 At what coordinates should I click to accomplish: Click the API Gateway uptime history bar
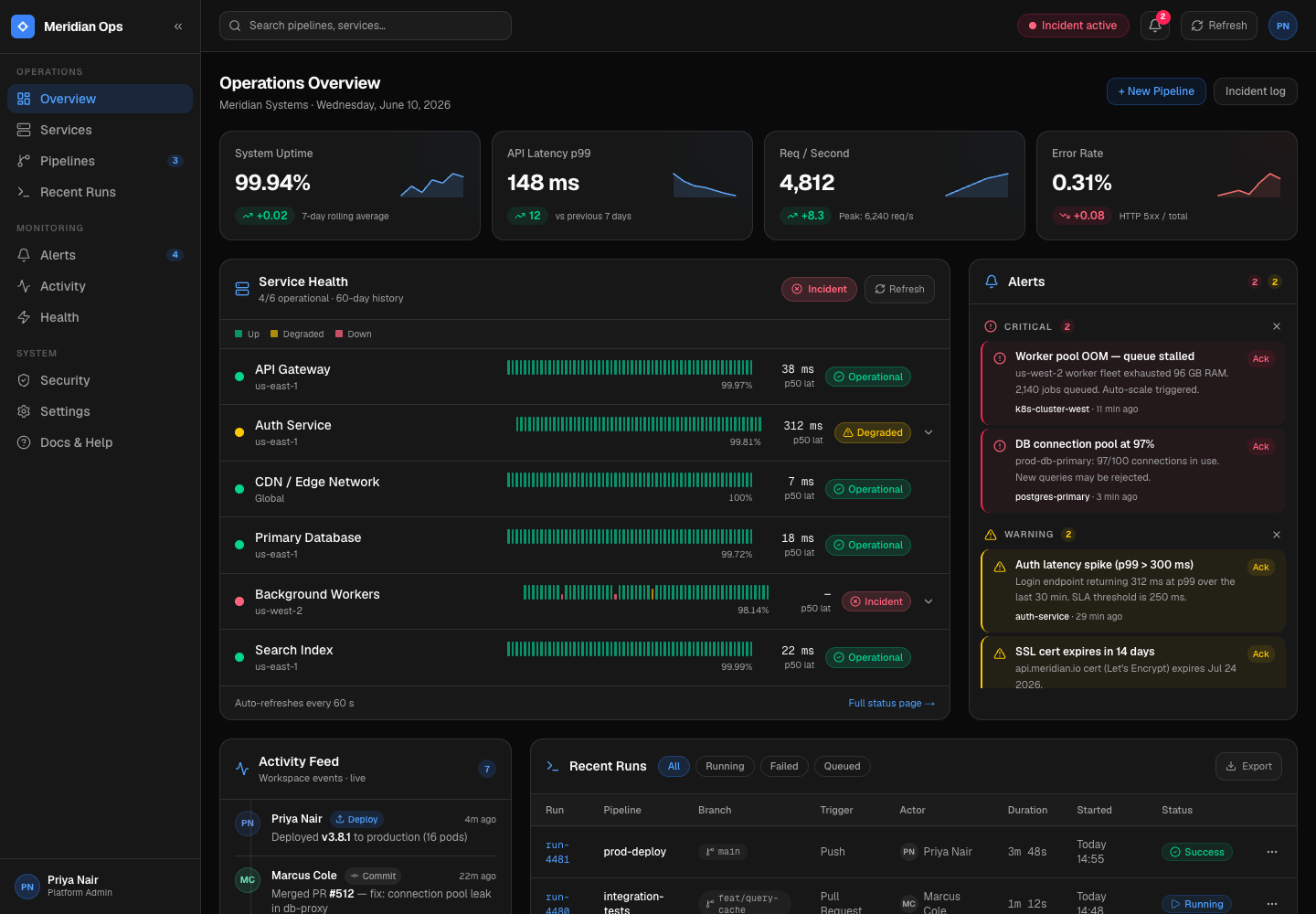click(630, 367)
